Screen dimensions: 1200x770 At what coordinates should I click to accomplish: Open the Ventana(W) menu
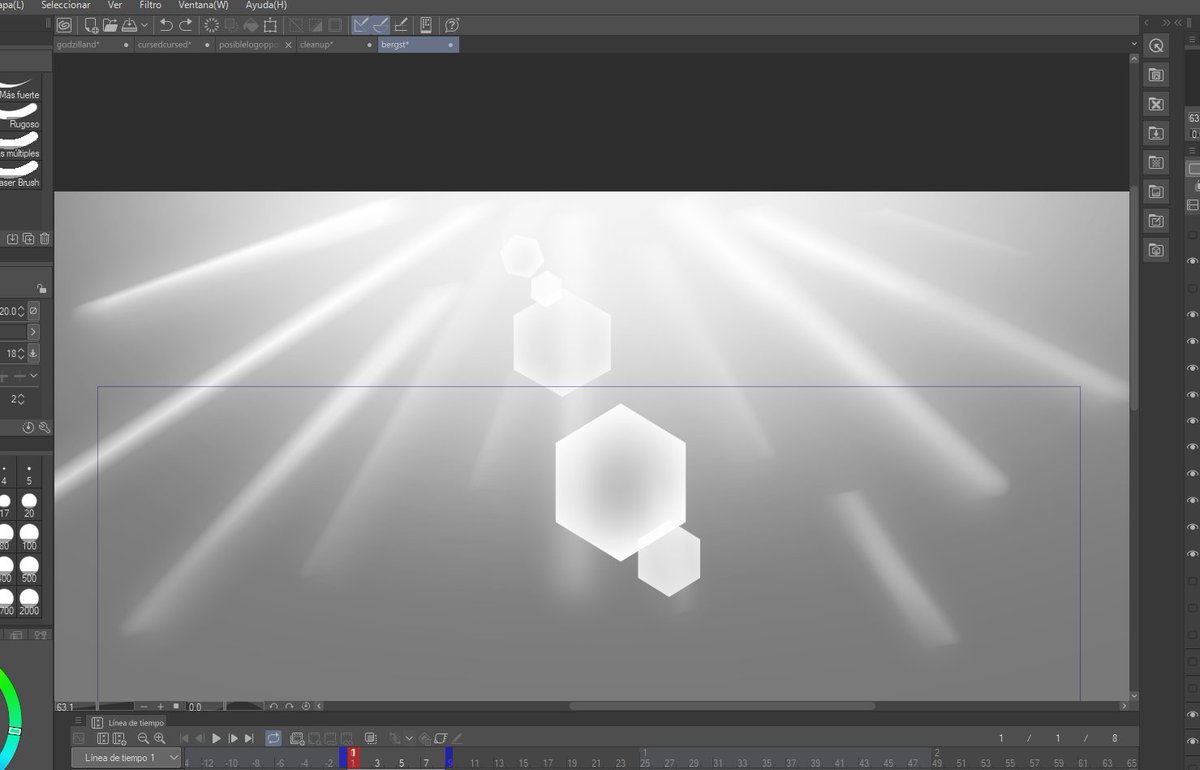coord(203,5)
